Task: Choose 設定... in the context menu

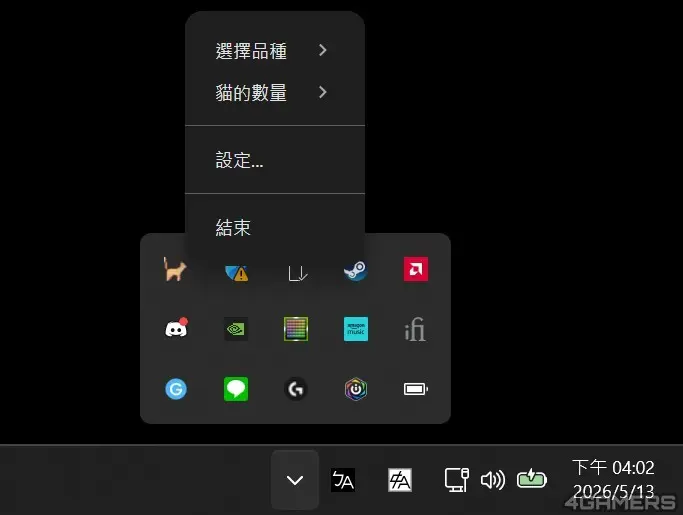Action: pyautogui.click(x=275, y=160)
